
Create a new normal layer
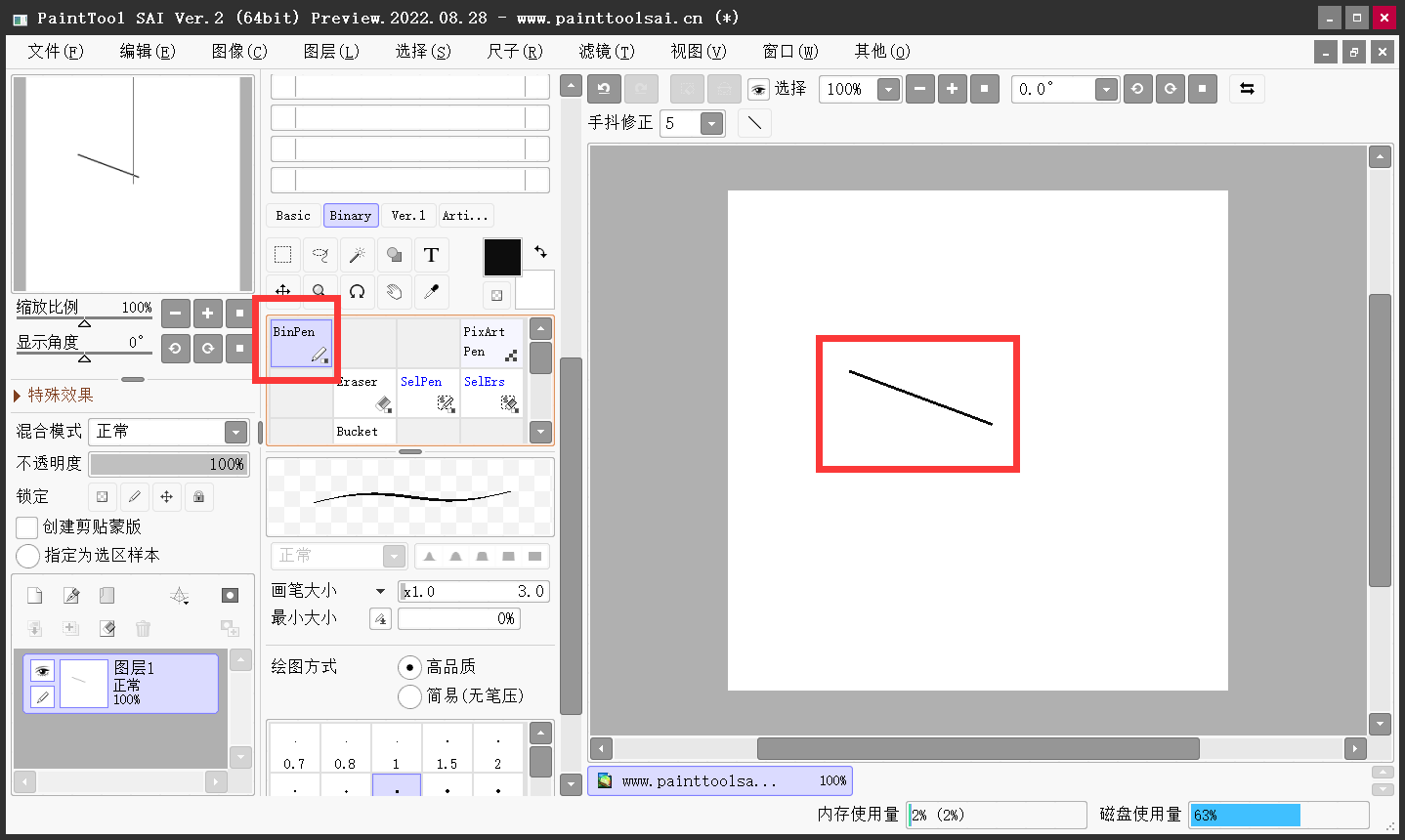pos(34,596)
